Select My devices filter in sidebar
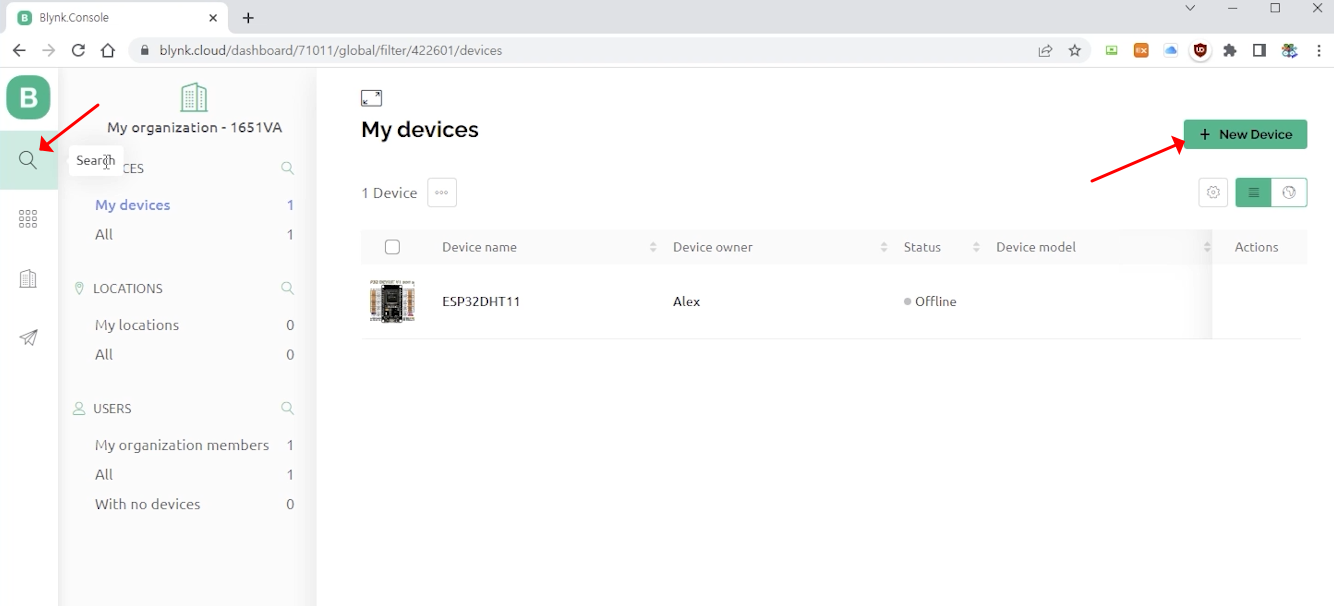 (132, 205)
